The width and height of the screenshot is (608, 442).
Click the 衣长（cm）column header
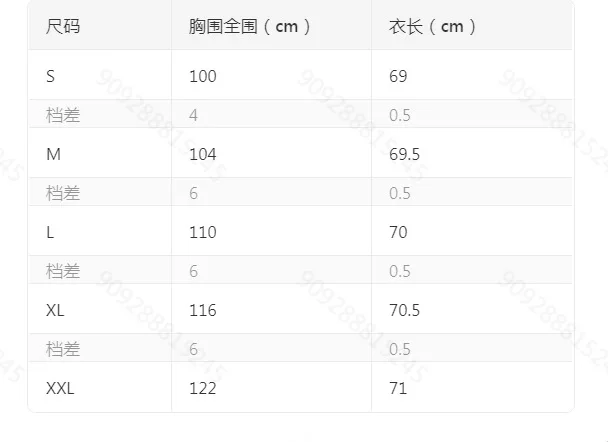coord(432,27)
